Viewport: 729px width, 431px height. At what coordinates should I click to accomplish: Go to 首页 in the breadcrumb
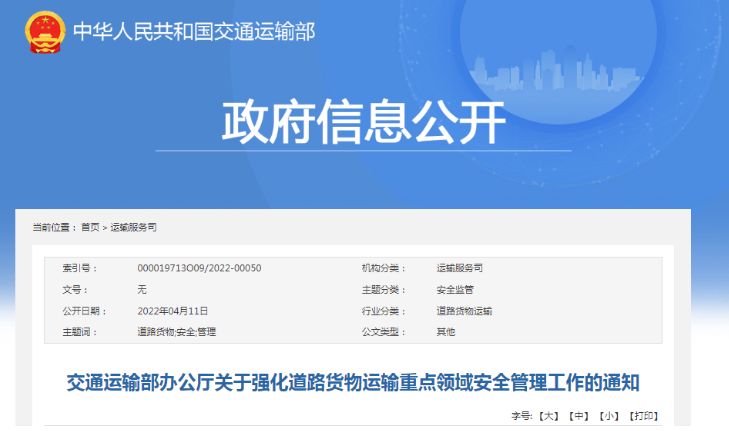[x=90, y=227]
